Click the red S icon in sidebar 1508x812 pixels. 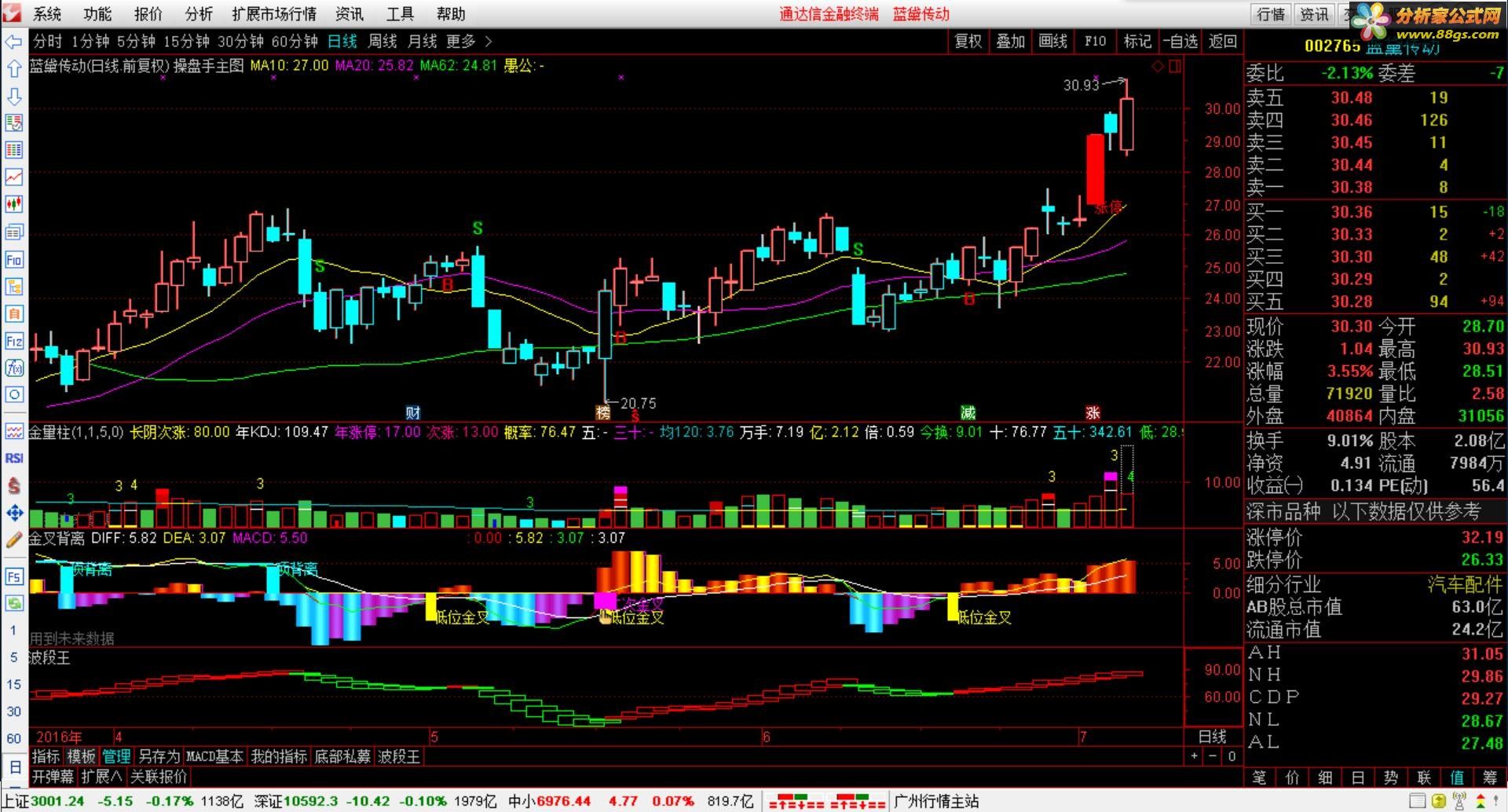point(14,486)
